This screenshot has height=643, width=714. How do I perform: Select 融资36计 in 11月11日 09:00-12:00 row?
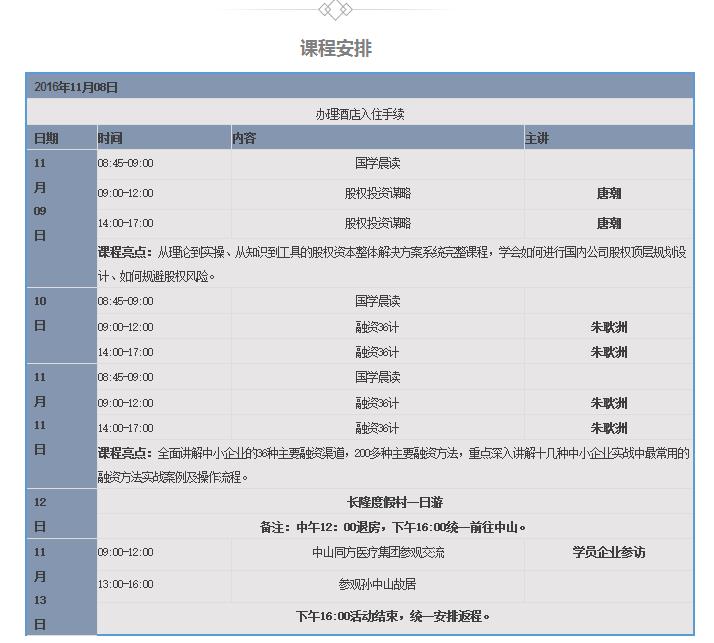[x=377, y=403]
